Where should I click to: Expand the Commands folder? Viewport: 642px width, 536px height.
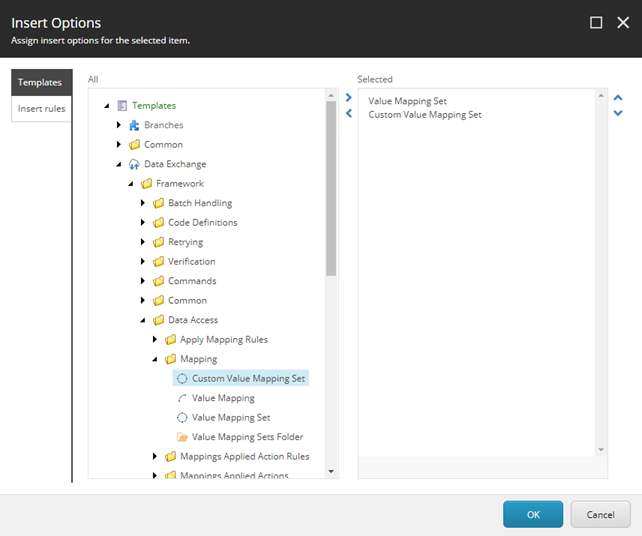pos(143,281)
